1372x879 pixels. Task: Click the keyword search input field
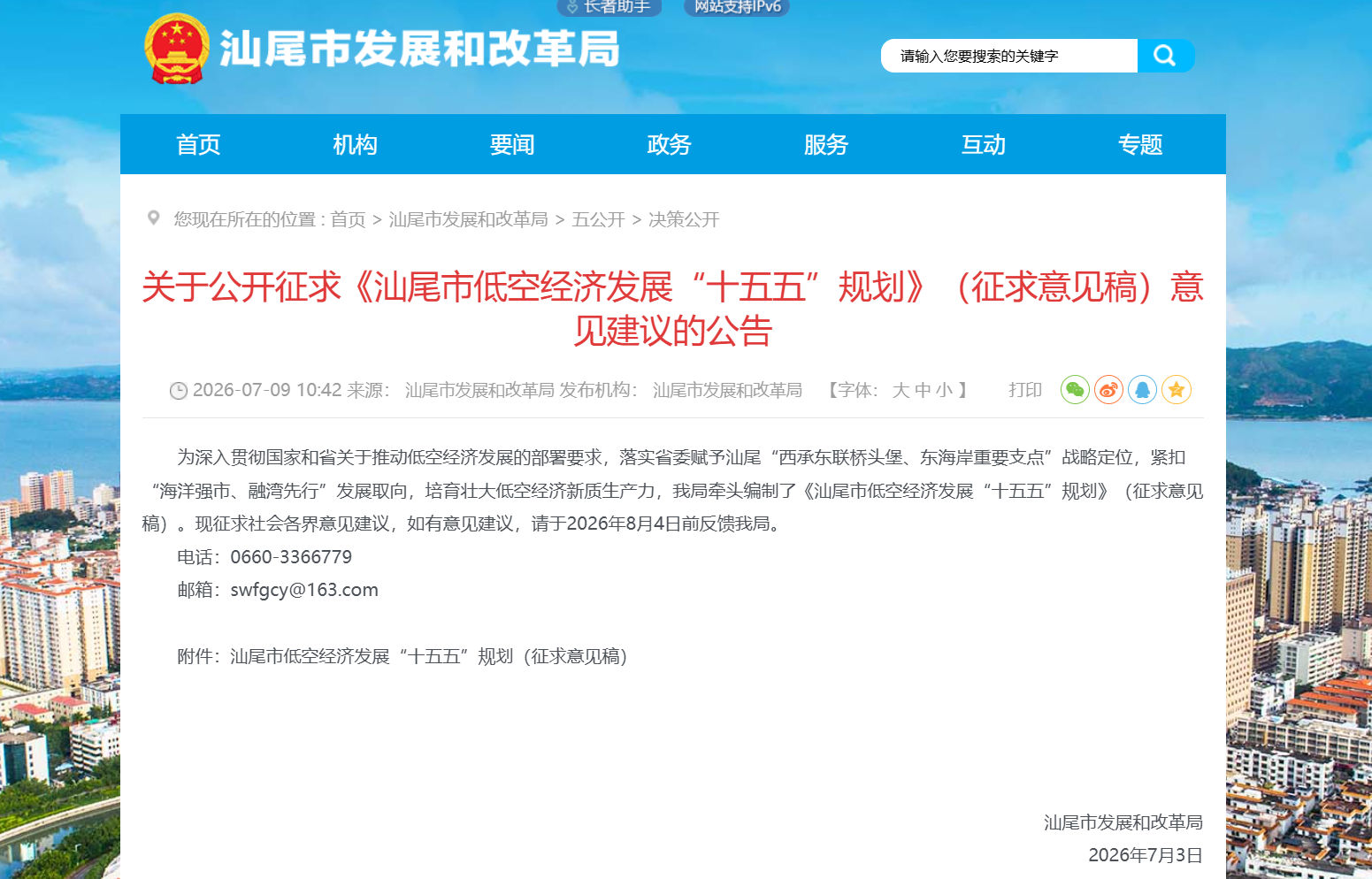pyautogui.click(x=1009, y=56)
